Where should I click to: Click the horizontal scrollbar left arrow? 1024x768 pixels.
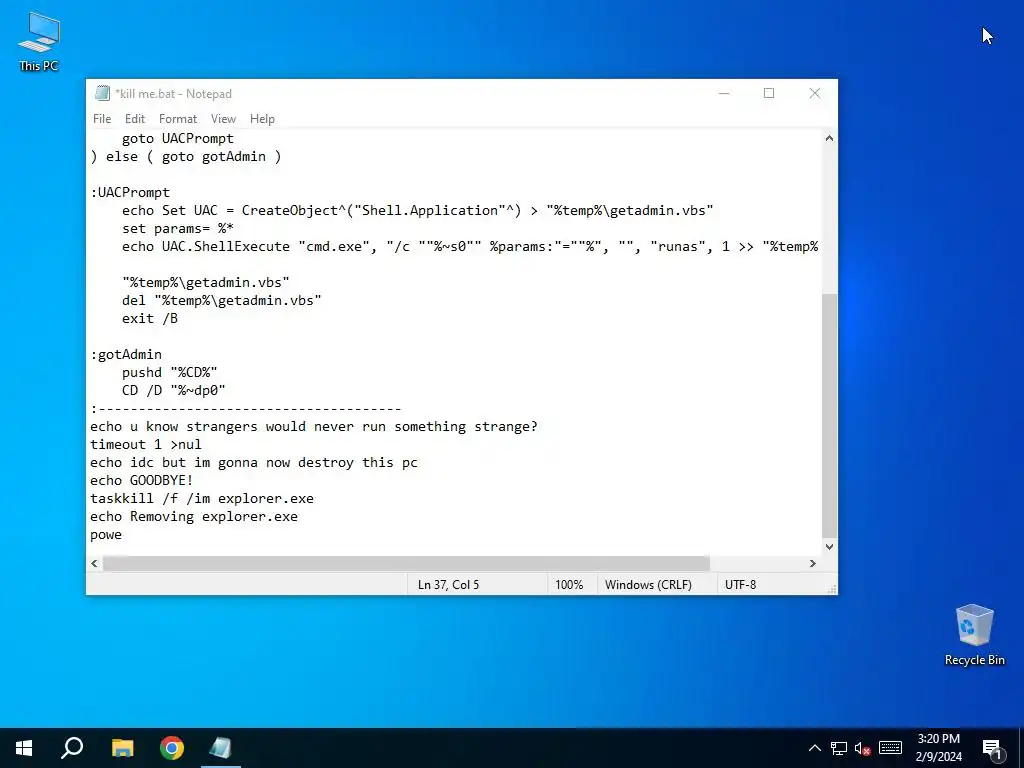(x=95, y=563)
